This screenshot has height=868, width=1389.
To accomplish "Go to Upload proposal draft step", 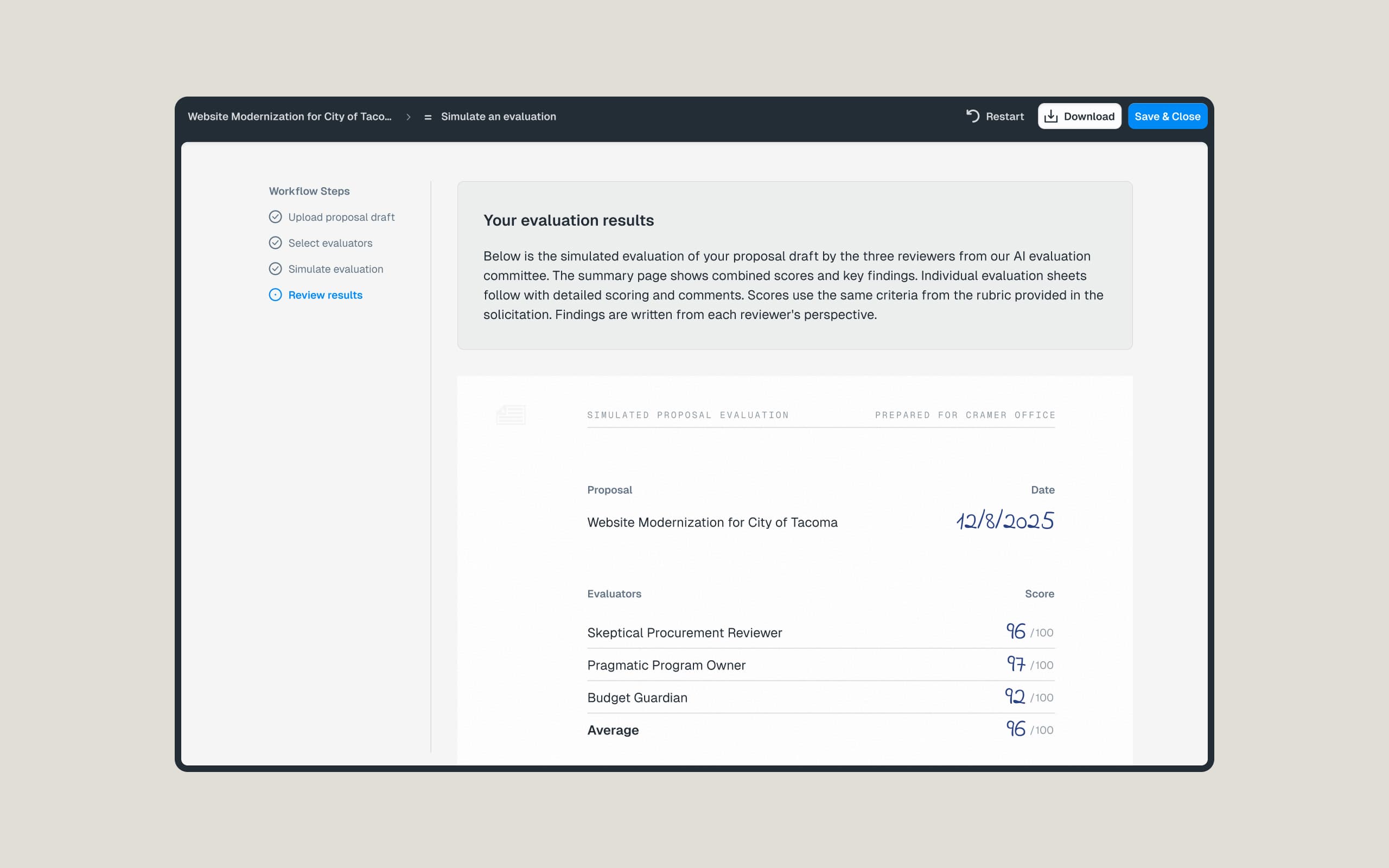I will [x=341, y=217].
